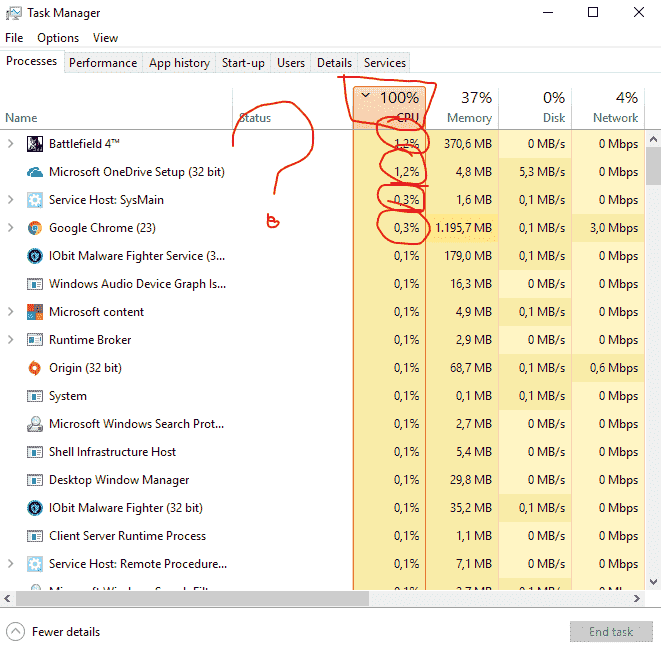Click the Battlefield 4 process icon
The height and width of the screenshot is (654, 661).
[x=35, y=144]
